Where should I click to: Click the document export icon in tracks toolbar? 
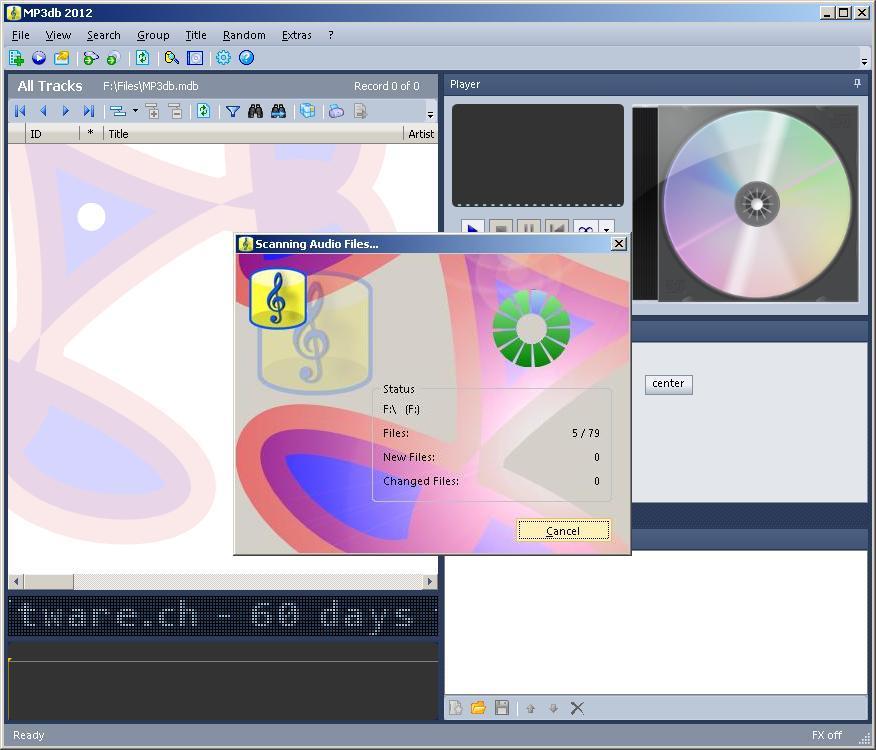(360, 111)
